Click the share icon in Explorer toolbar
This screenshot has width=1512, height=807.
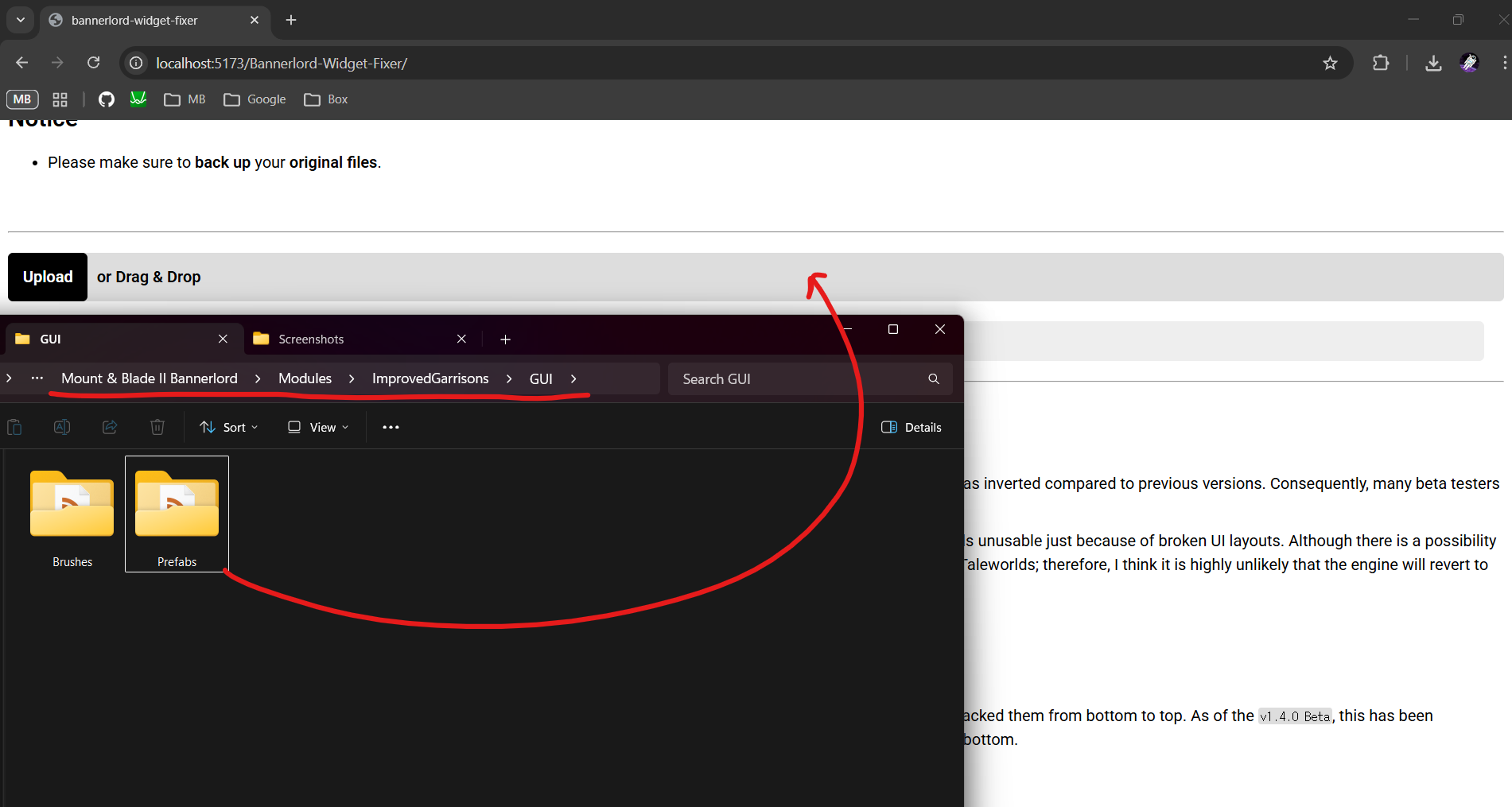point(110,427)
